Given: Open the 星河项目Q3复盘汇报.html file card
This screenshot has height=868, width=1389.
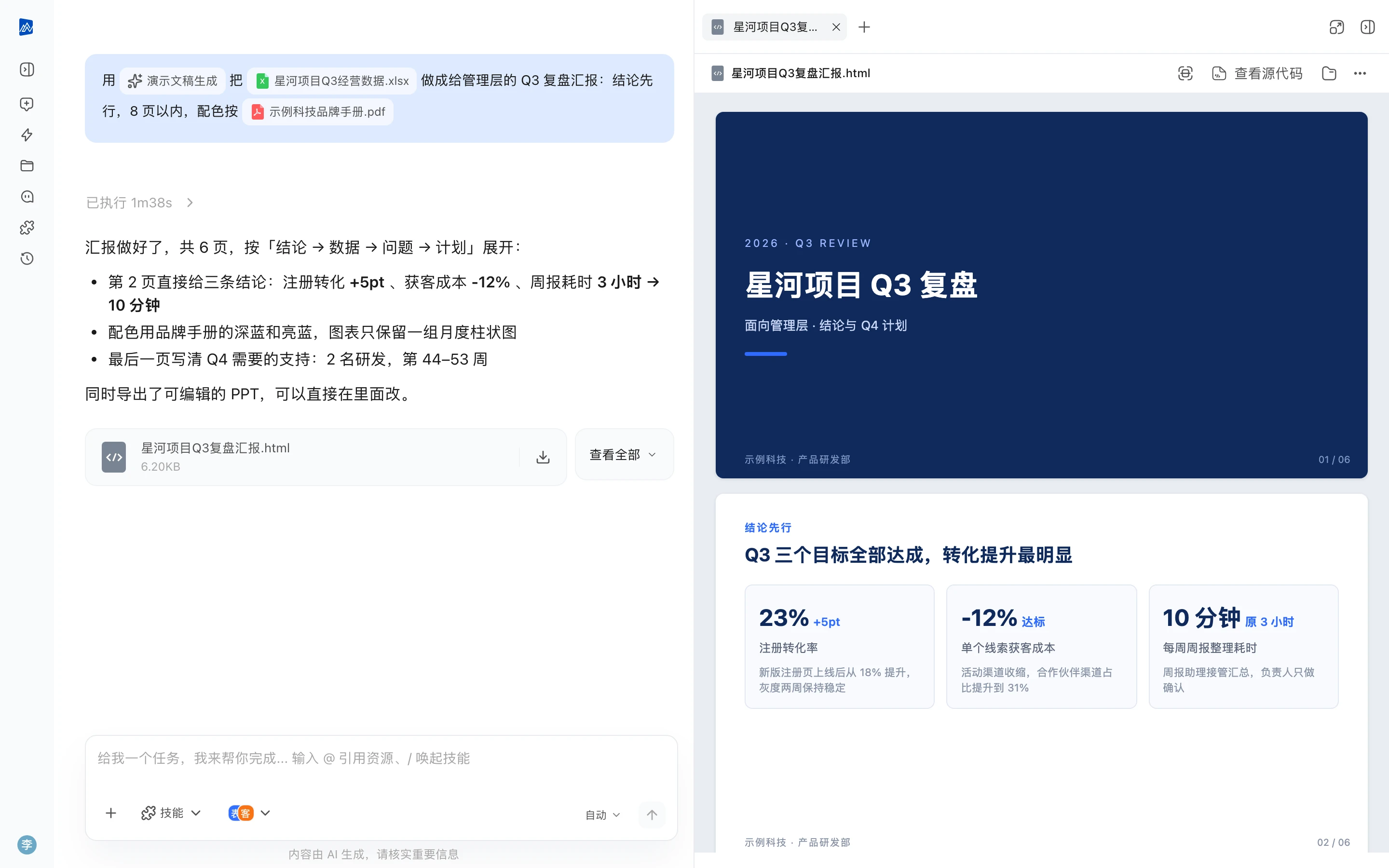Looking at the screenshot, I should [326, 457].
